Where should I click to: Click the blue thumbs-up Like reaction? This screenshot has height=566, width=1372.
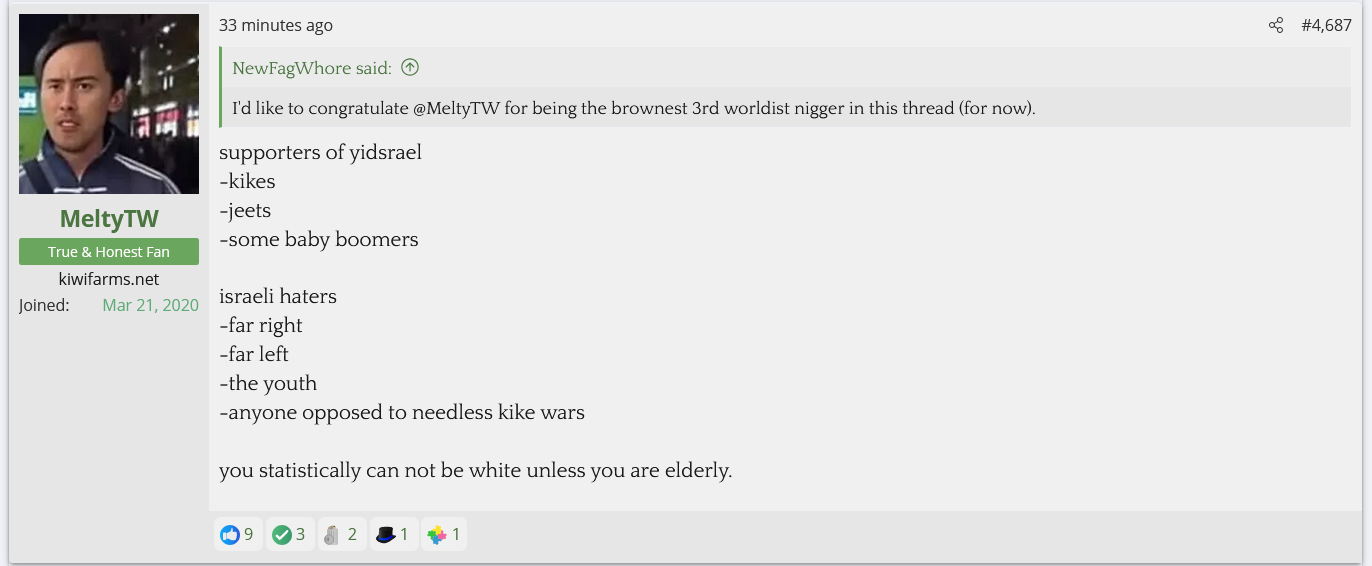tap(230, 535)
